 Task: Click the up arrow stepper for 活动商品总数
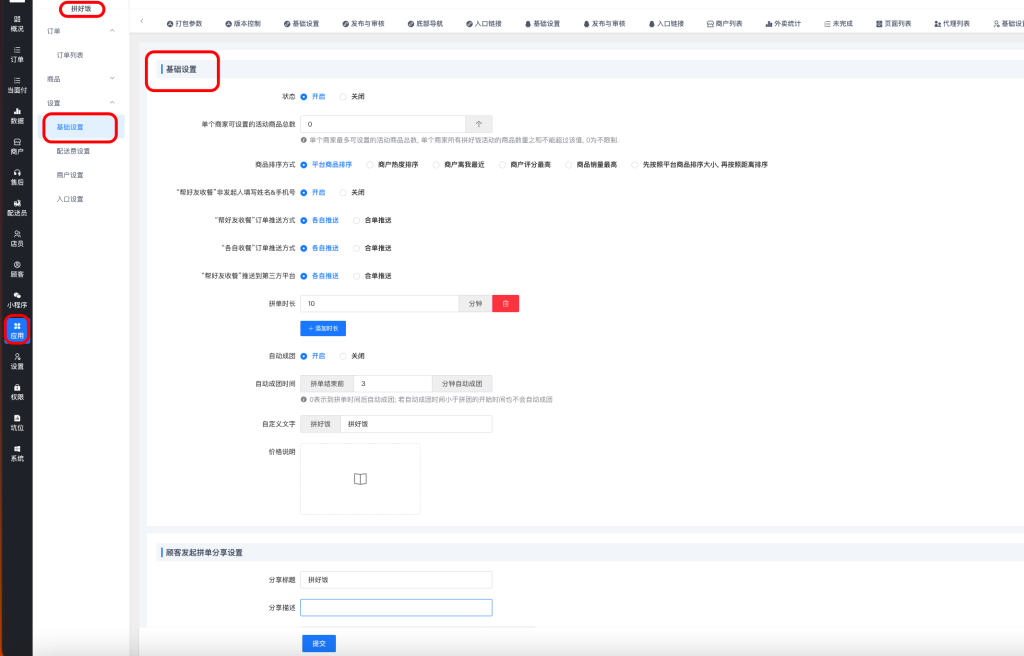(x=478, y=124)
